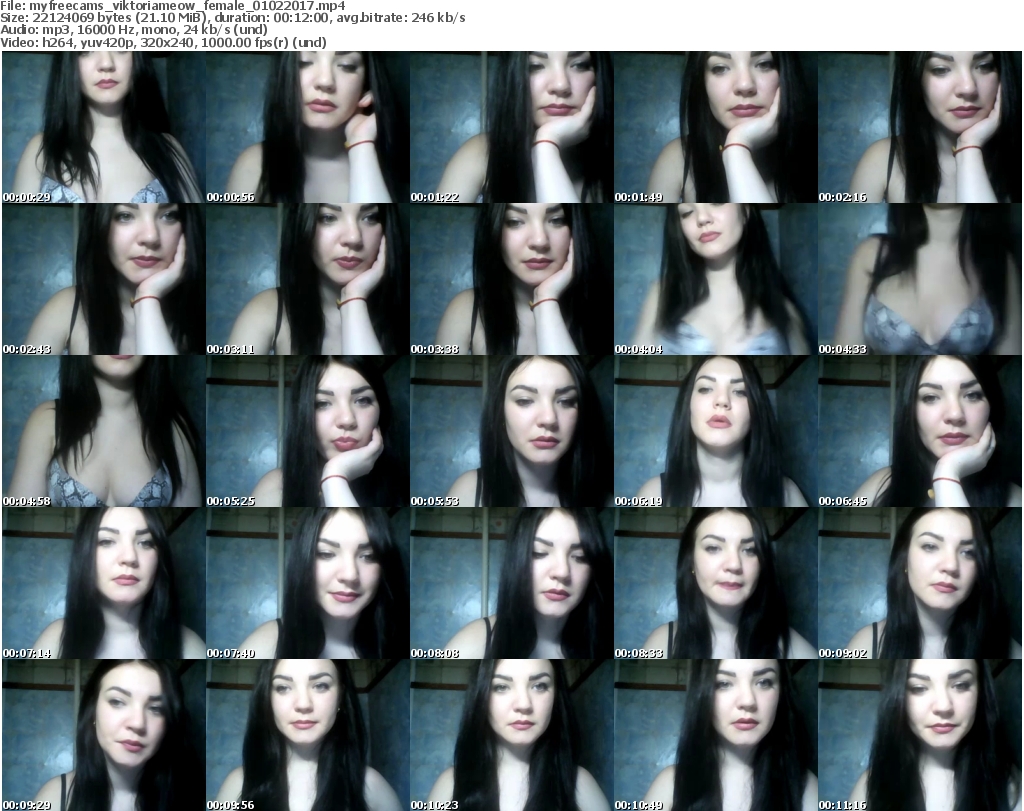The width and height of the screenshot is (1024, 811).
Task: Pick the frame stamped 00:06:45
Action: 920,431
